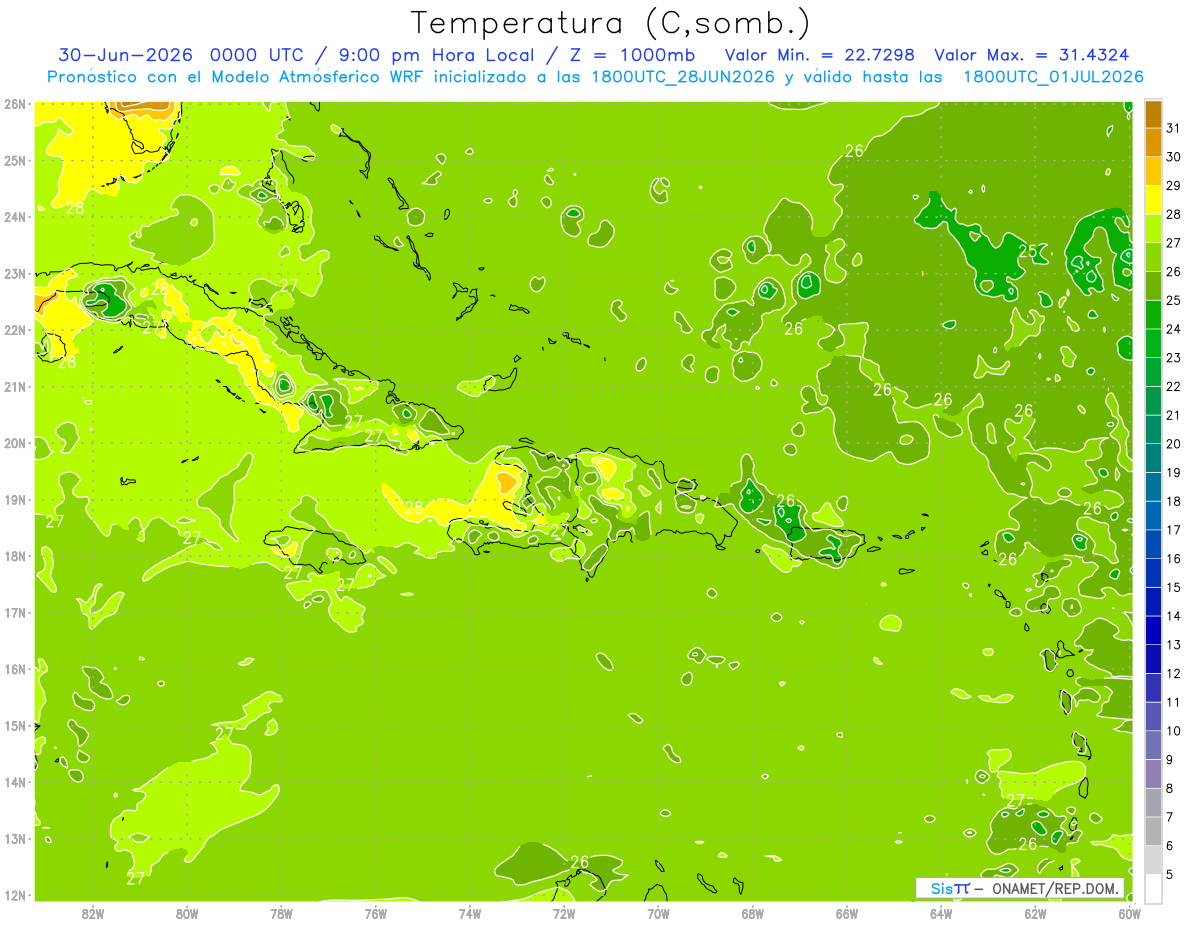Viewport: 1200px width, 927px height.
Task: Click the legend scale label 20
Action: tap(1173, 444)
